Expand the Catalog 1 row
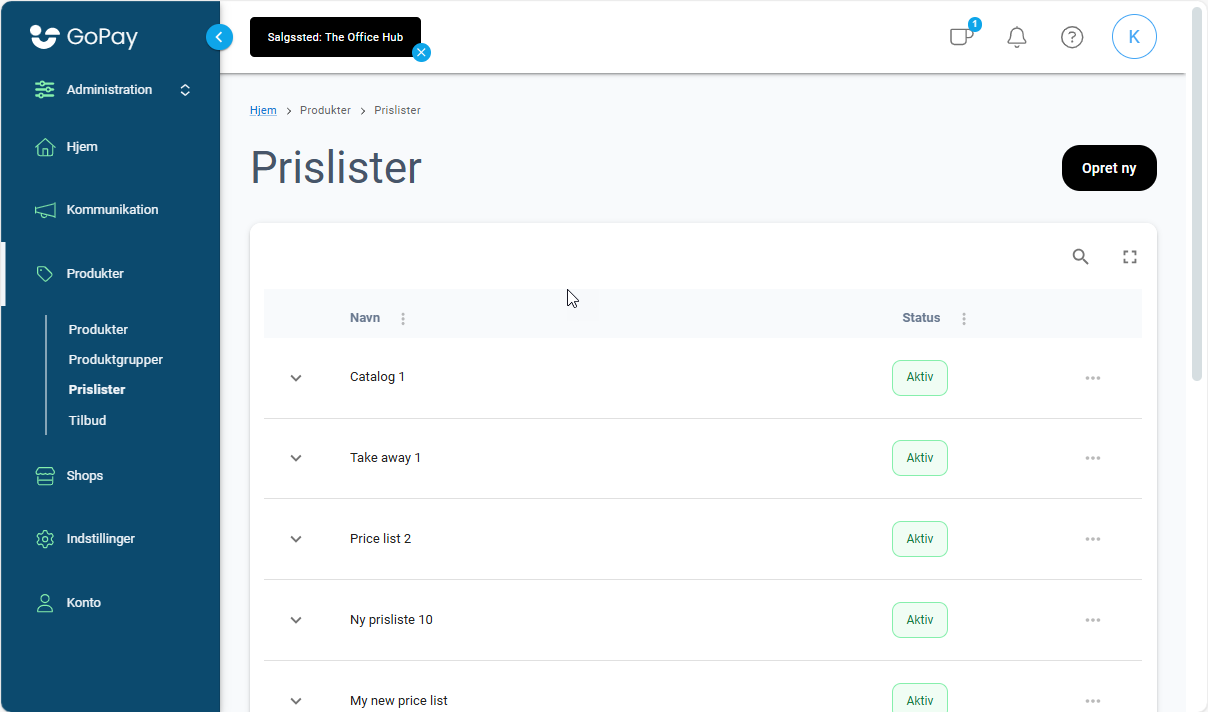The height and width of the screenshot is (712, 1208). click(296, 378)
